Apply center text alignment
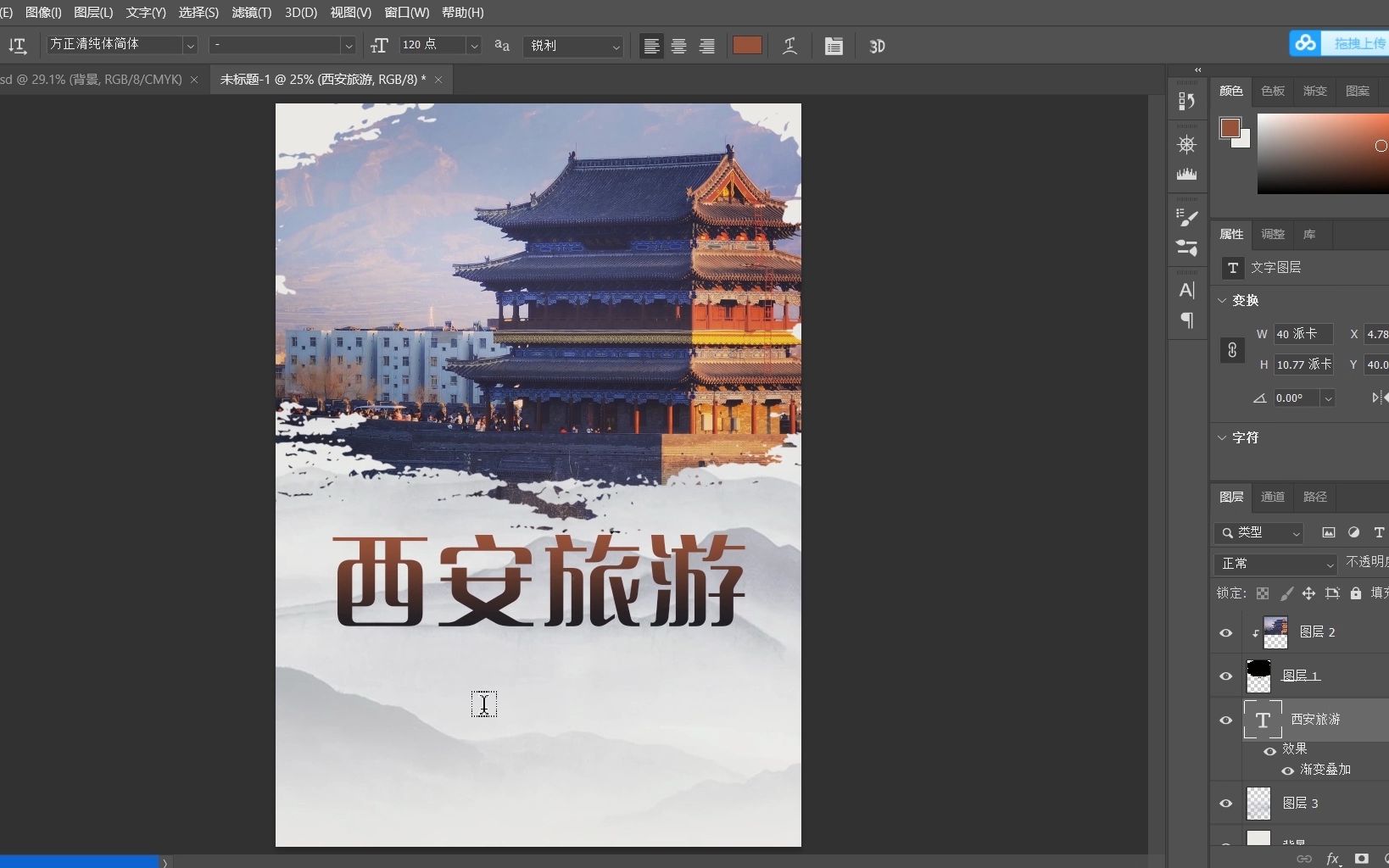This screenshot has width=1389, height=868. (x=679, y=46)
